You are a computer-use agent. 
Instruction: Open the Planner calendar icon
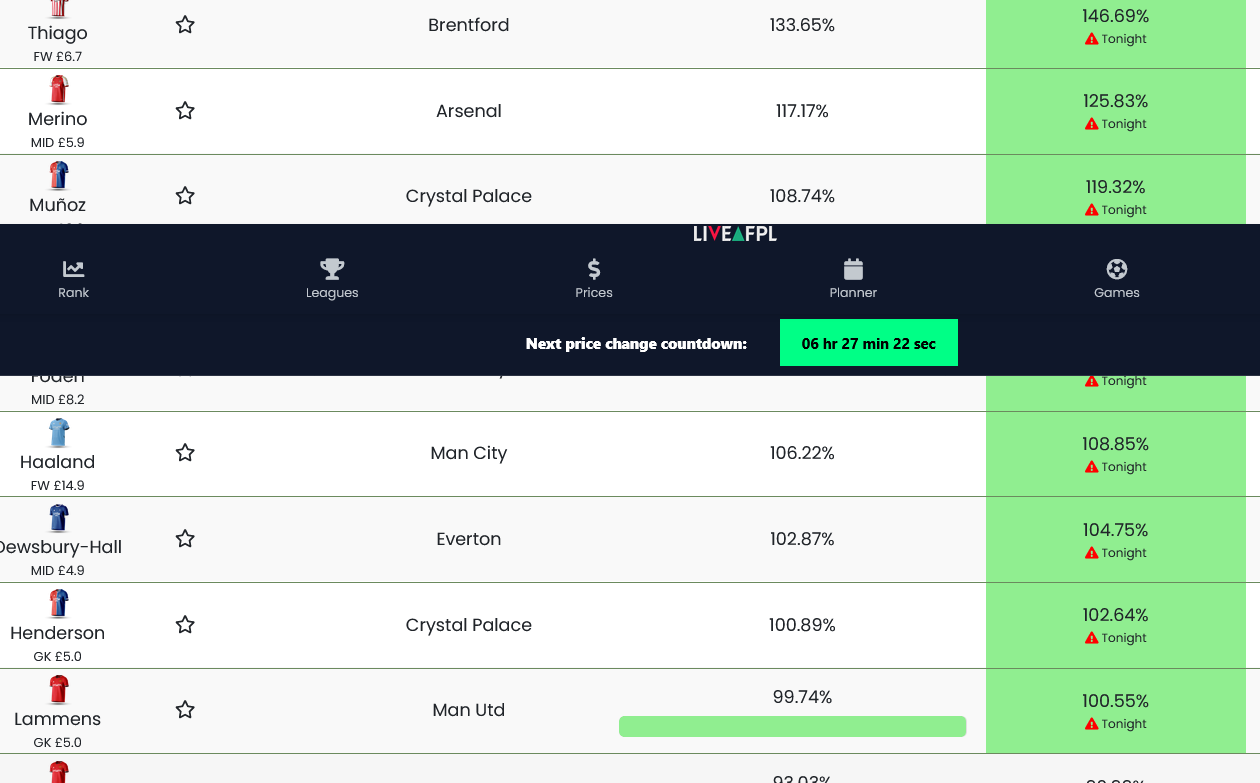tap(853, 268)
